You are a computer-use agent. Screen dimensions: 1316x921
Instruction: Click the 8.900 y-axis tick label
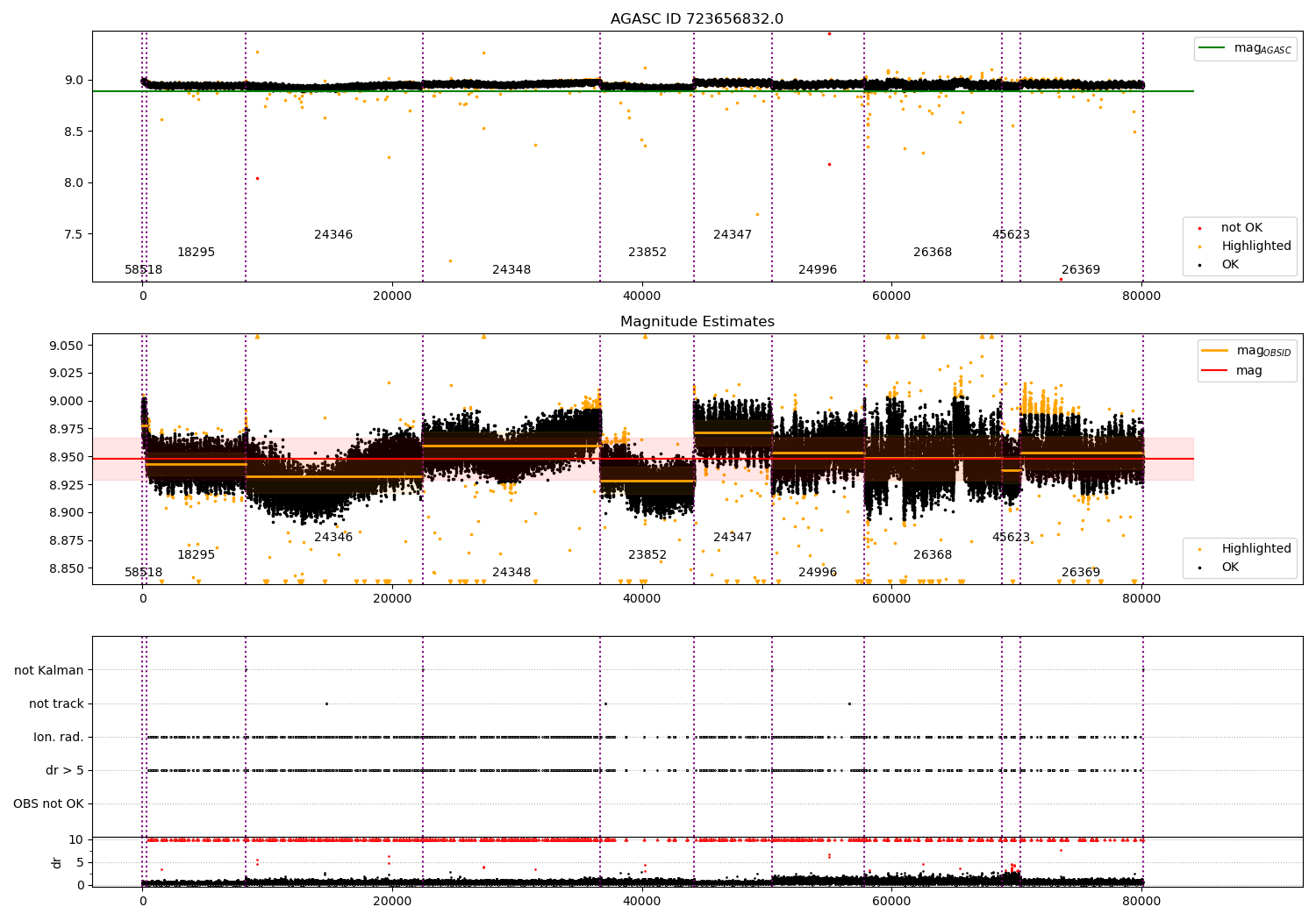66,513
